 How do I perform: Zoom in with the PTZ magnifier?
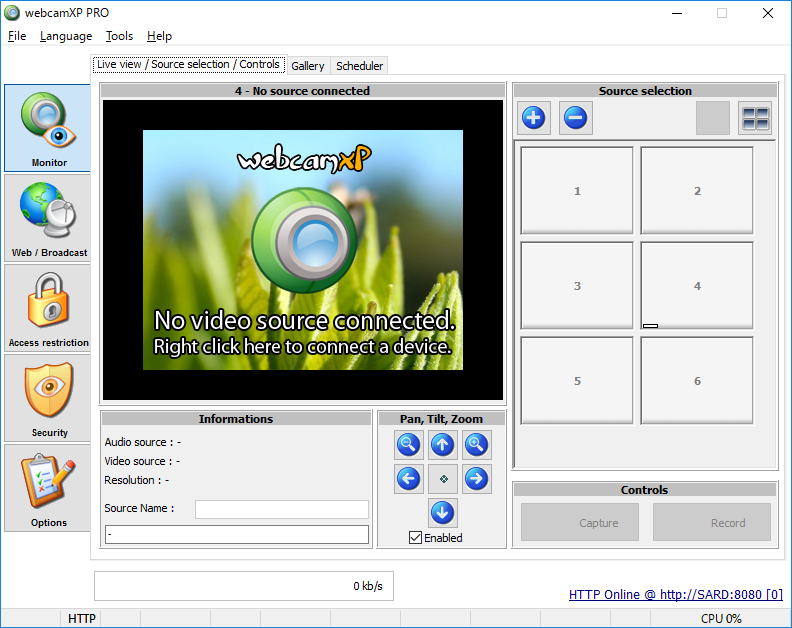pyautogui.click(x=476, y=445)
